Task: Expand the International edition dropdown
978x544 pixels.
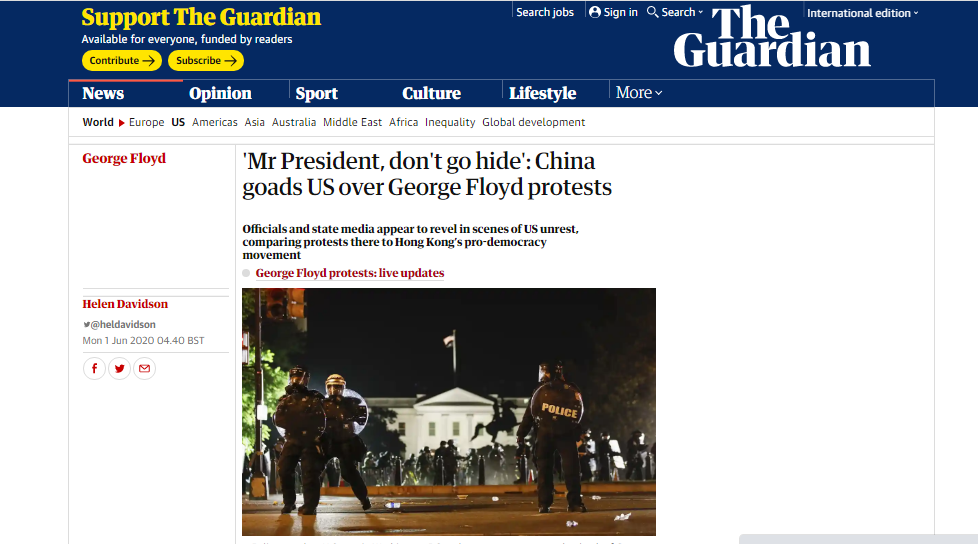Action: [x=863, y=13]
